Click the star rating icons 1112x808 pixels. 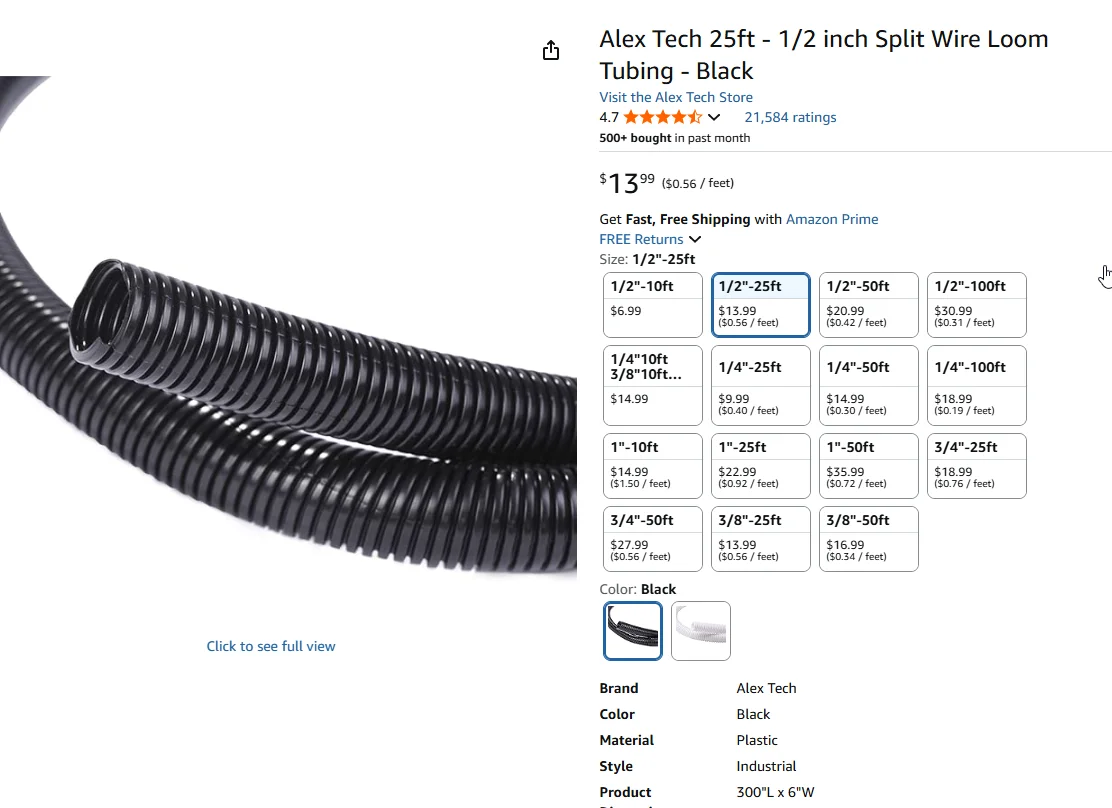(663, 117)
